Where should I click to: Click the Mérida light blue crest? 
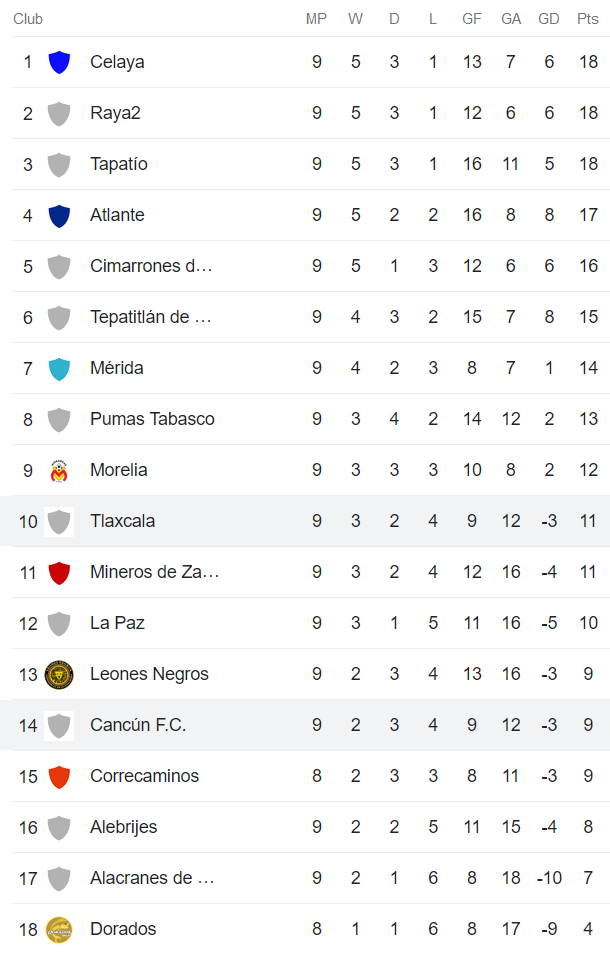click(59, 368)
